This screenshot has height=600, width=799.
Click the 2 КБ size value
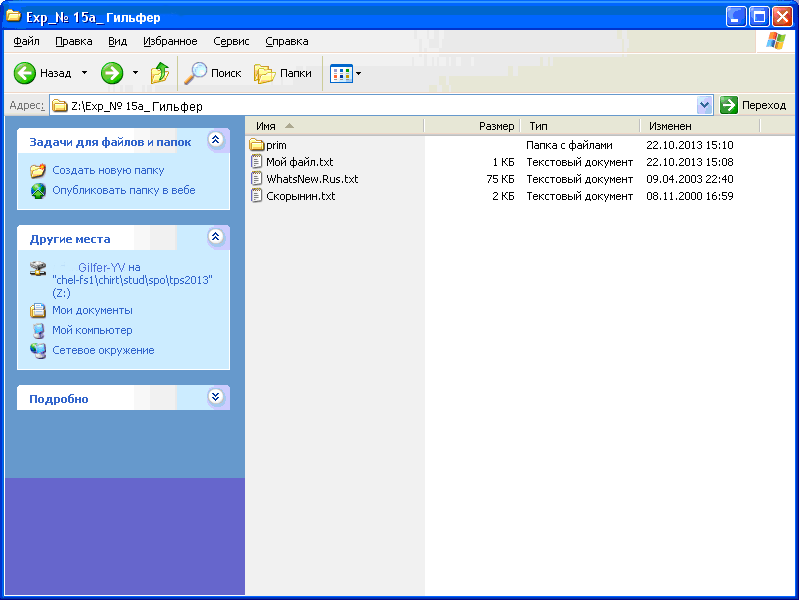[x=503, y=196]
